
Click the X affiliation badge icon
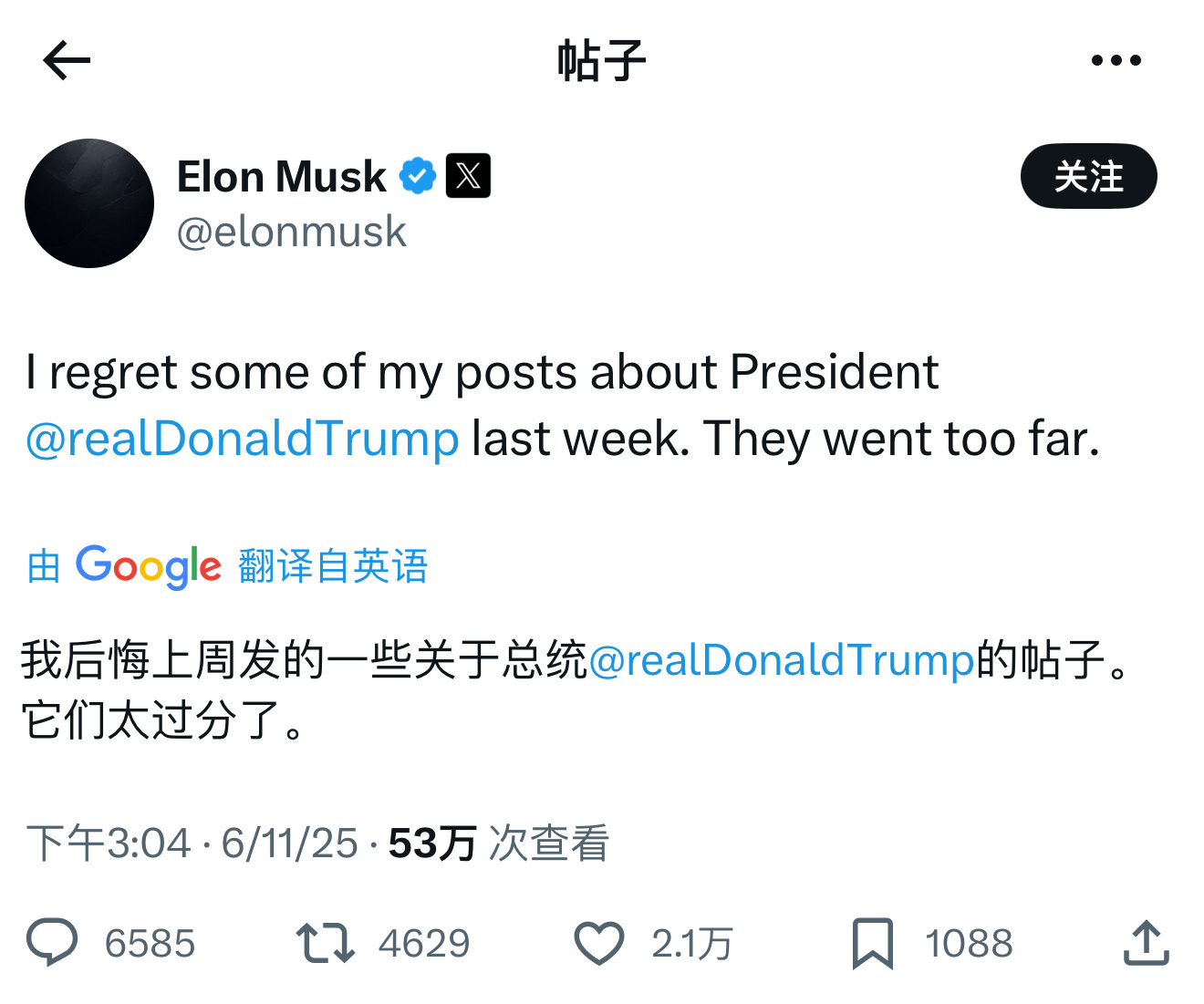point(468,176)
